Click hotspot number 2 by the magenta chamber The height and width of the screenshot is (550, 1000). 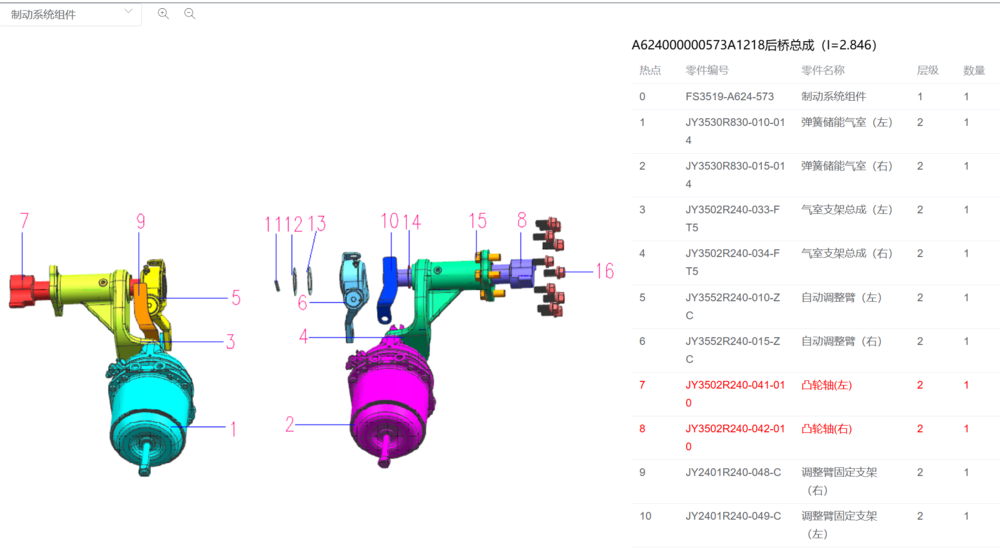(x=290, y=424)
